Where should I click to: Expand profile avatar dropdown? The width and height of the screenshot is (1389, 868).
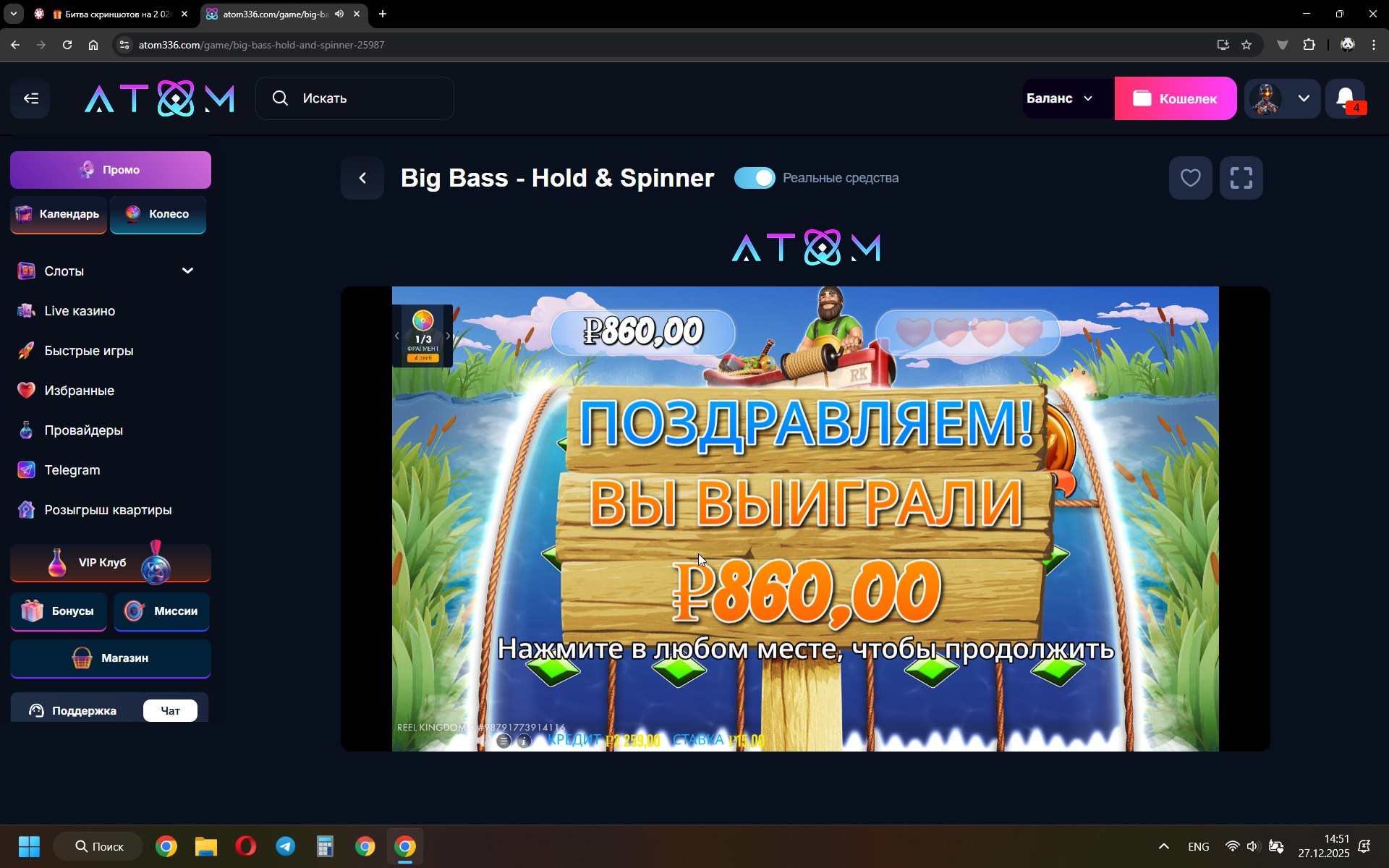[1303, 98]
